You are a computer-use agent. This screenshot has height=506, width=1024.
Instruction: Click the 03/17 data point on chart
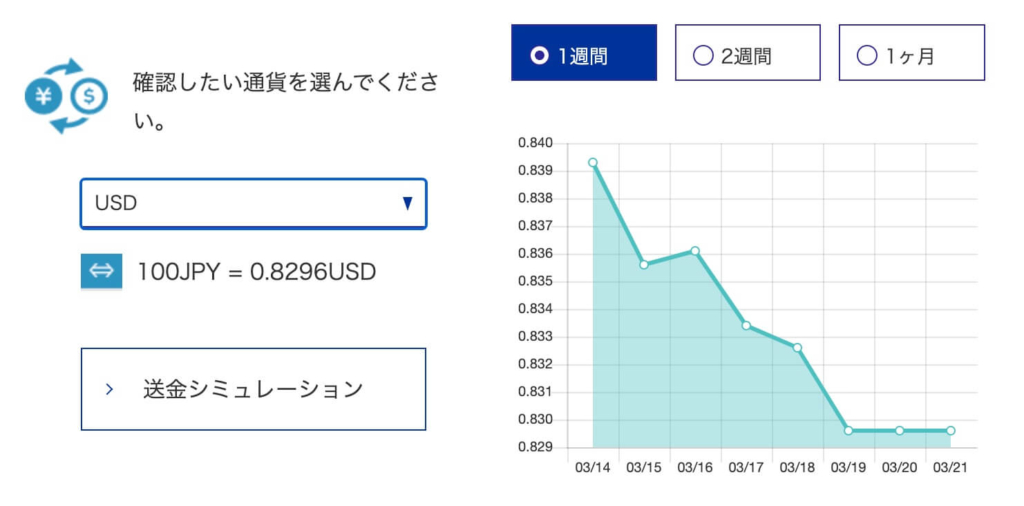click(746, 325)
